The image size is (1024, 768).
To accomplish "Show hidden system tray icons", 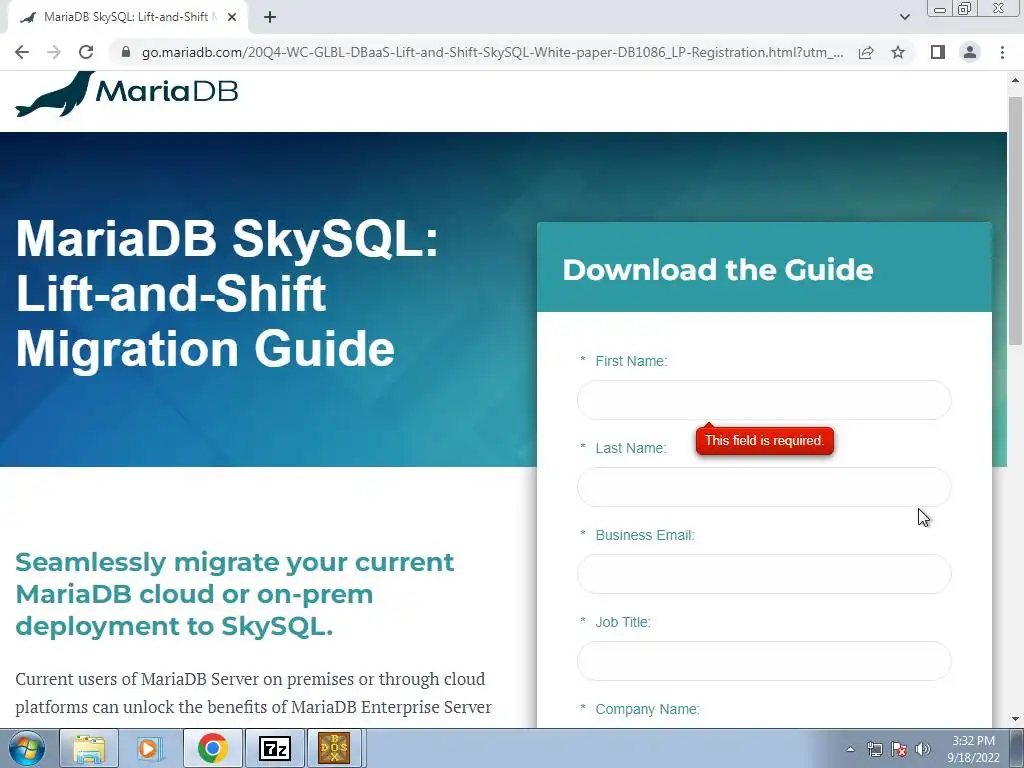I will click(x=850, y=749).
